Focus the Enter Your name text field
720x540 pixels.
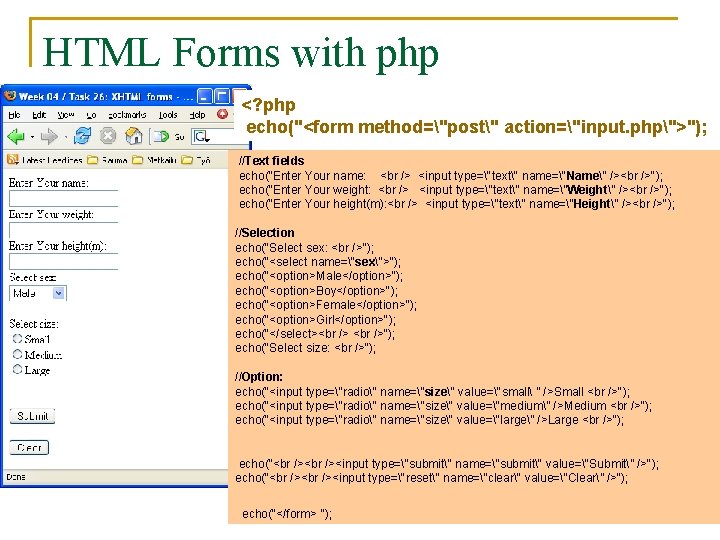click(63, 198)
